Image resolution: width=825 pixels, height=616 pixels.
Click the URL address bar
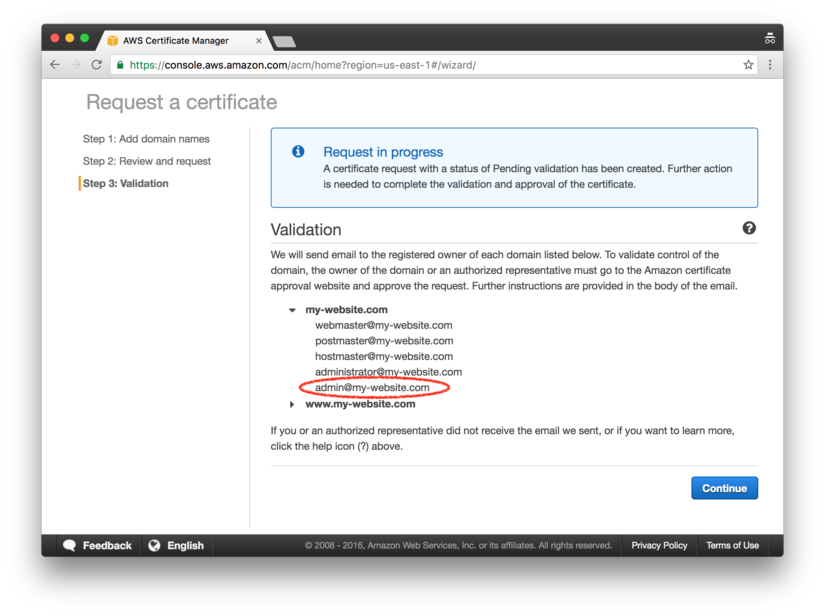coord(430,65)
